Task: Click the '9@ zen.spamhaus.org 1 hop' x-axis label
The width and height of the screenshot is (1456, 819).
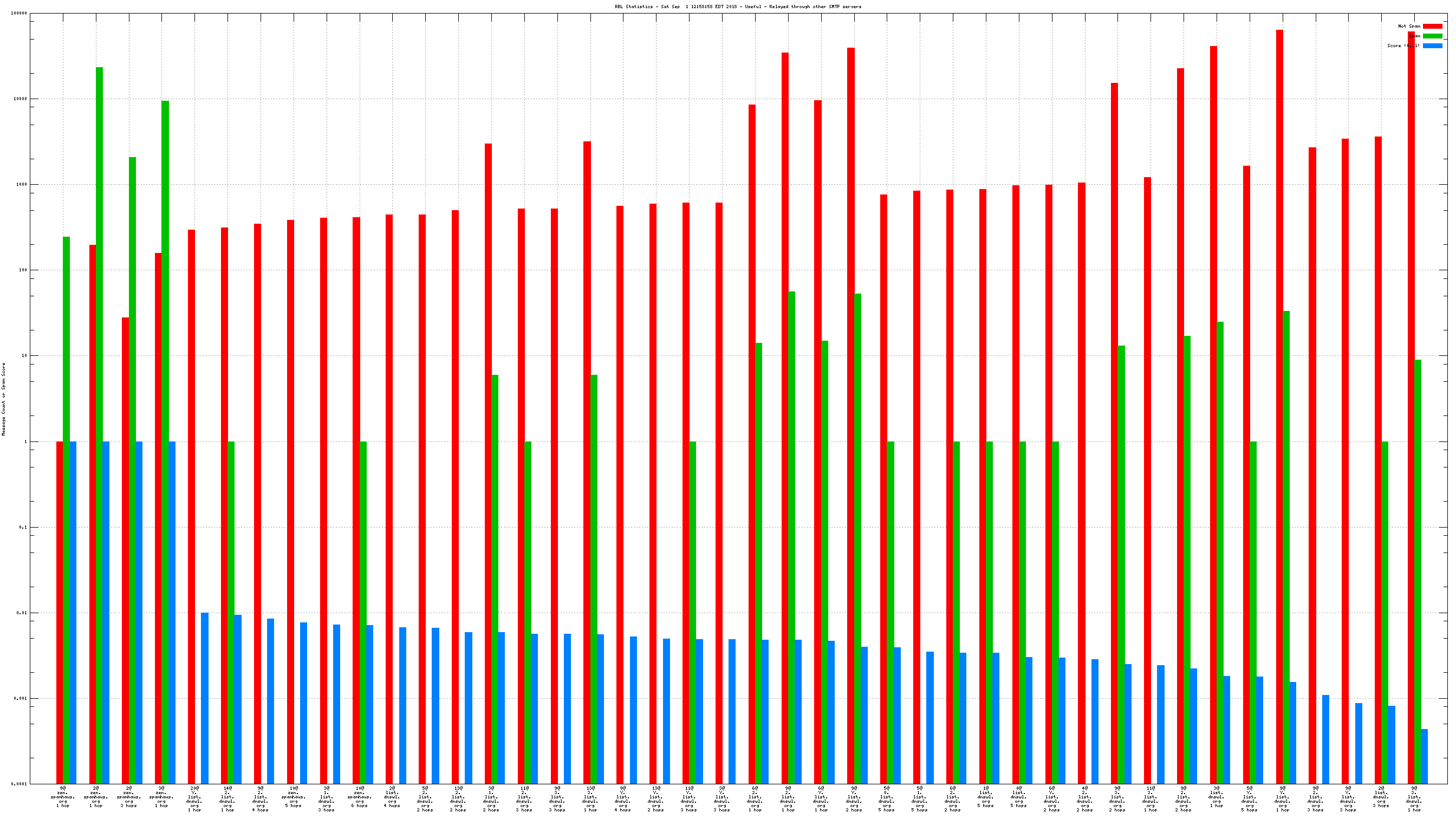Action: [63, 796]
